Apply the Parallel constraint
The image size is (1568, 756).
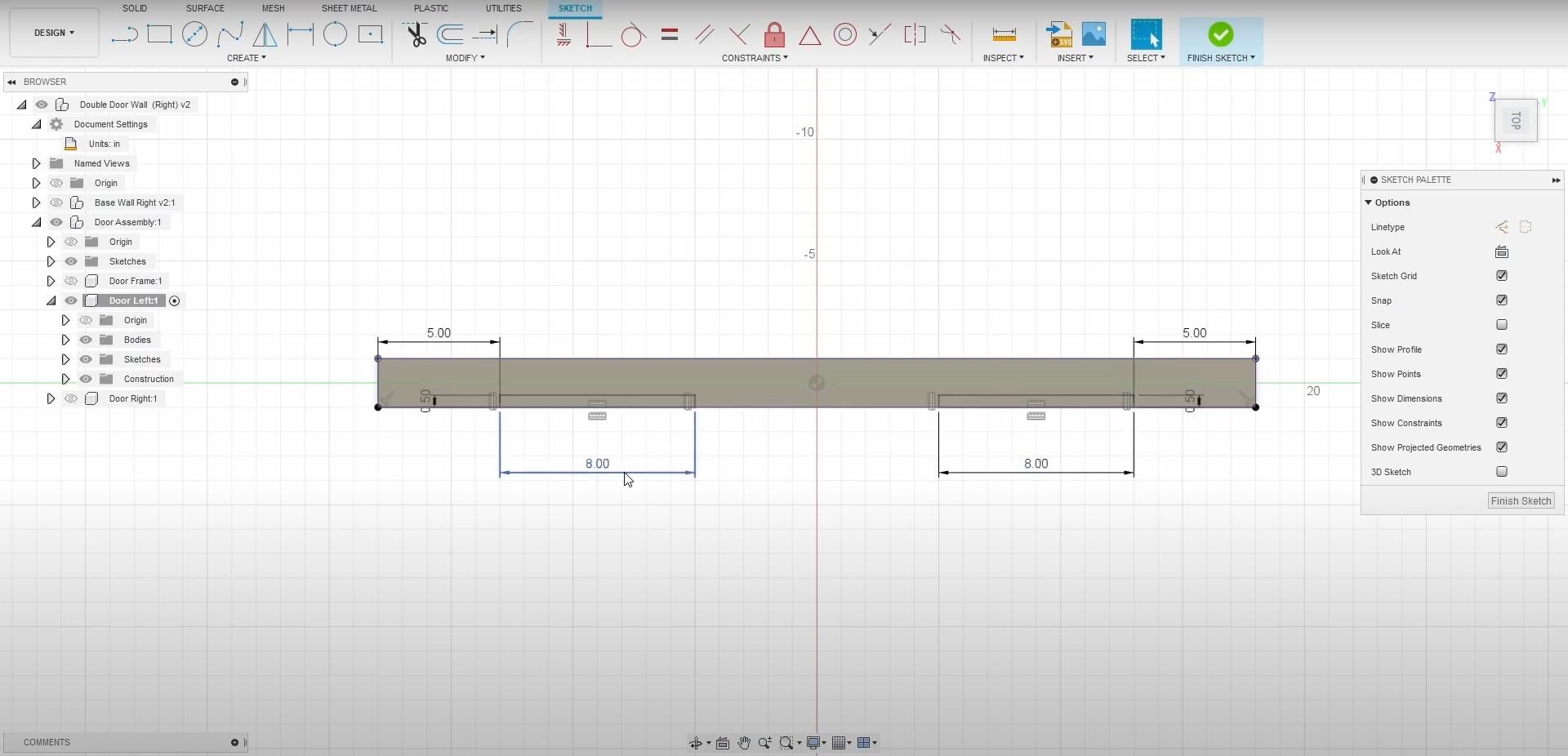705,34
